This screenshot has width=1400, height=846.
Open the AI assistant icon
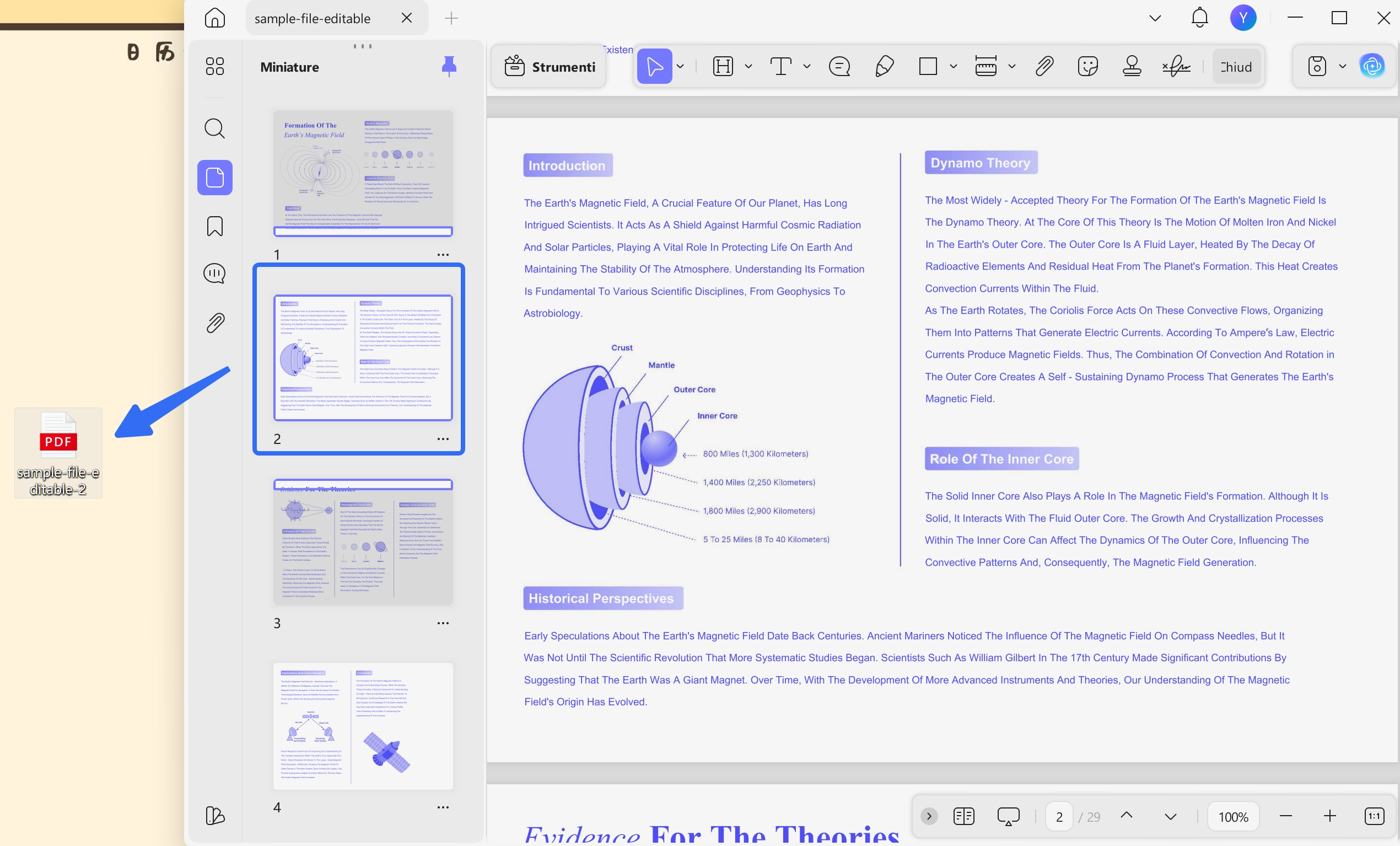(1372, 67)
